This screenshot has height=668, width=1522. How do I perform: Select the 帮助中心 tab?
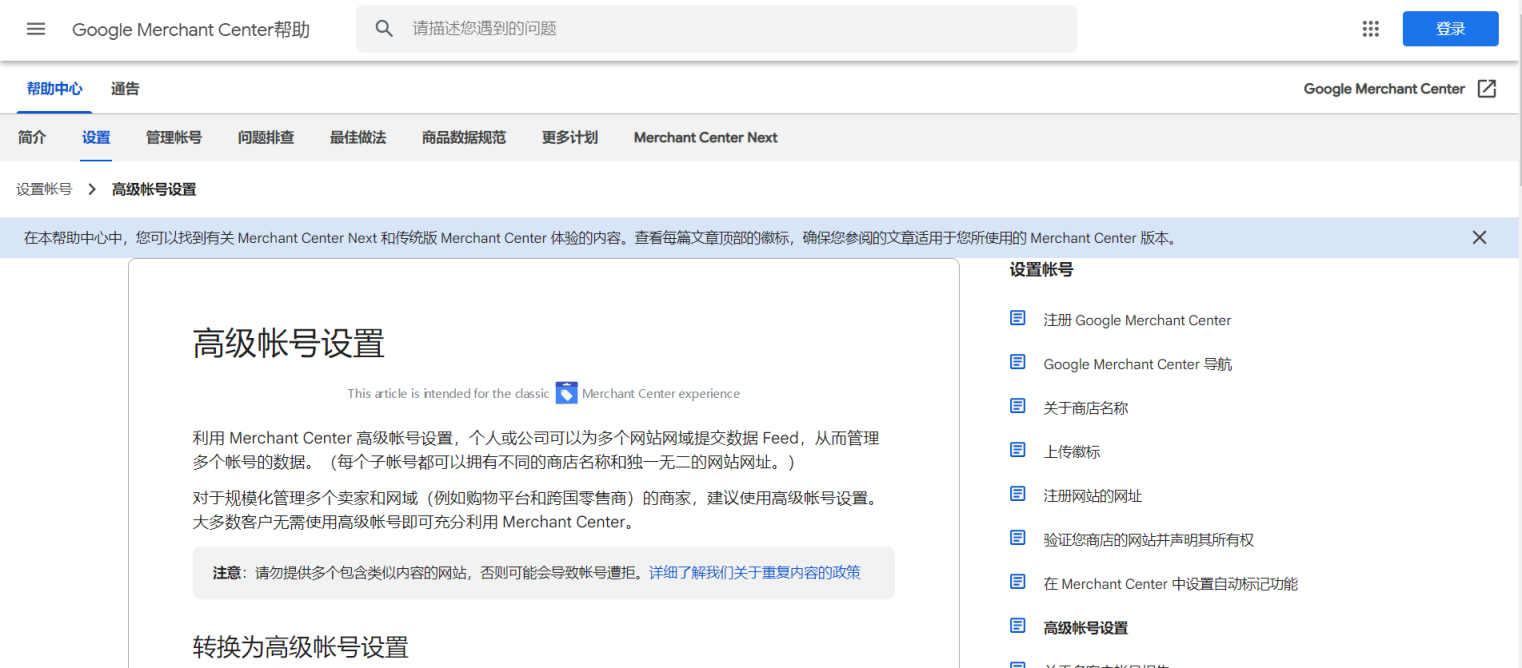point(54,88)
